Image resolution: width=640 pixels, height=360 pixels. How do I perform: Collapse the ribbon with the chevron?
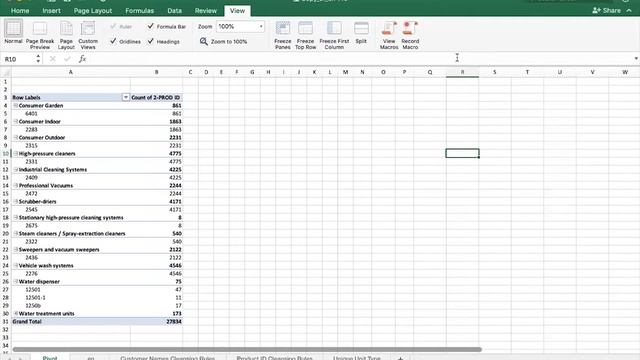629,11
